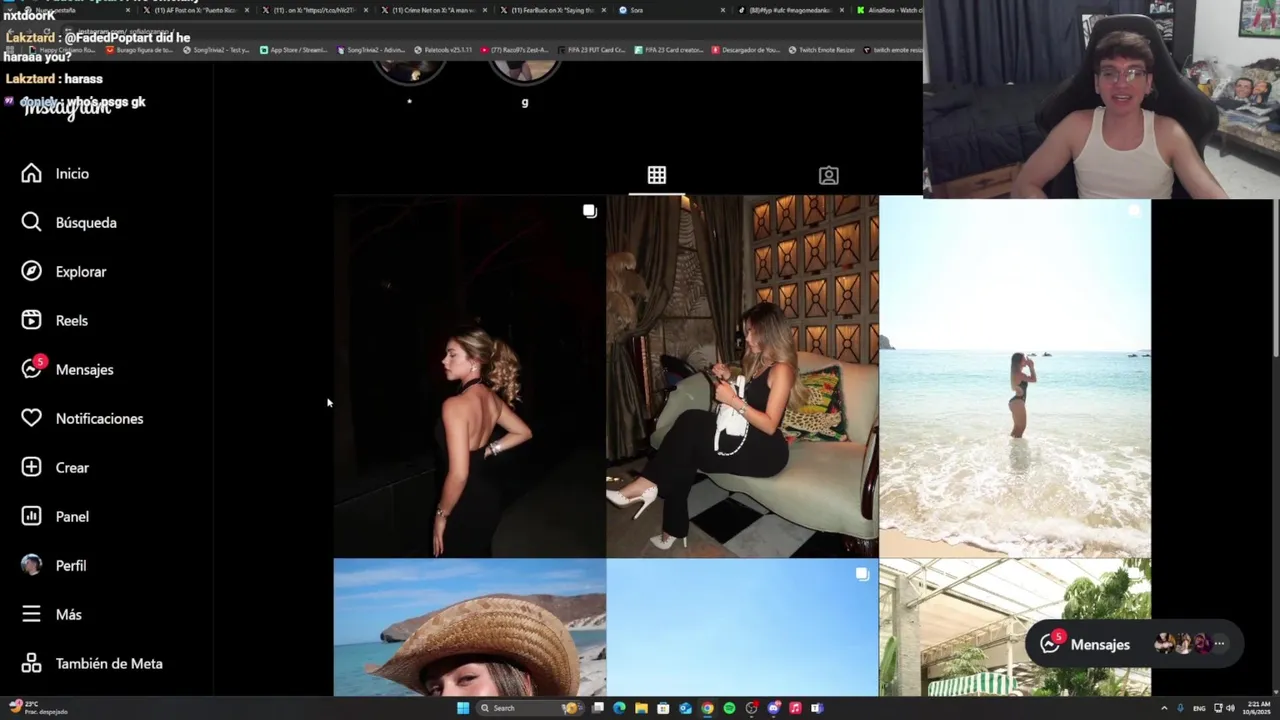1280x720 pixels.
Task: Open Microsoft Teams taskbar icon
Action: pyautogui.click(x=817, y=708)
